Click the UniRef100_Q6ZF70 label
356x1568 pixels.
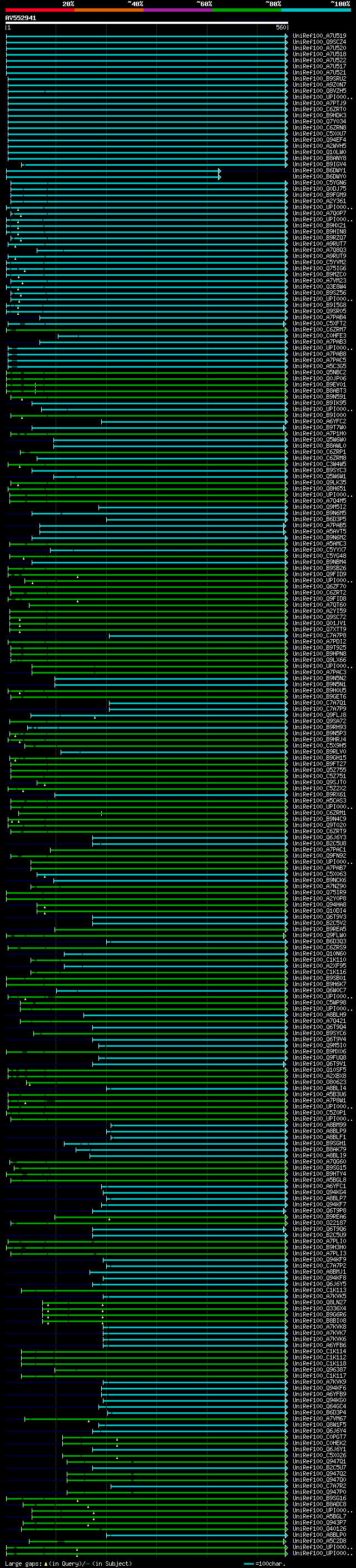(319, 586)
